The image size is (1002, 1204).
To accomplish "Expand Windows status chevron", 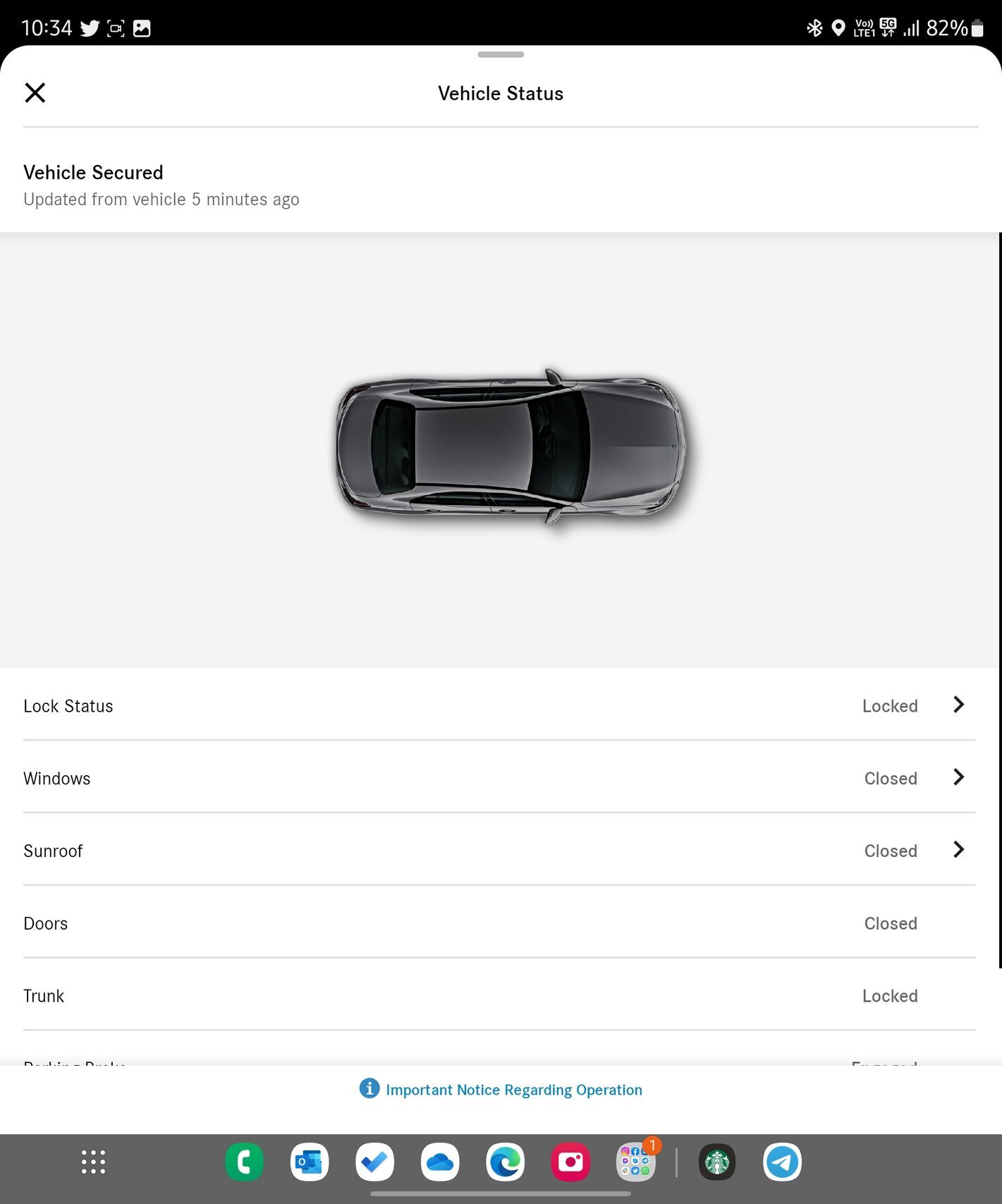I will (x=958, y=777).
